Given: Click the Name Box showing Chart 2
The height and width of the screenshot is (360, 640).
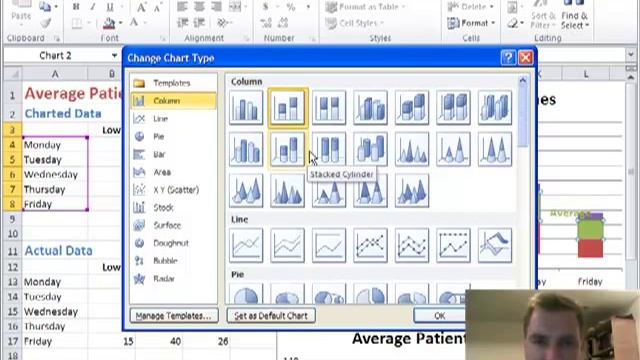Looking at the screenshot, I should [56, 56].
